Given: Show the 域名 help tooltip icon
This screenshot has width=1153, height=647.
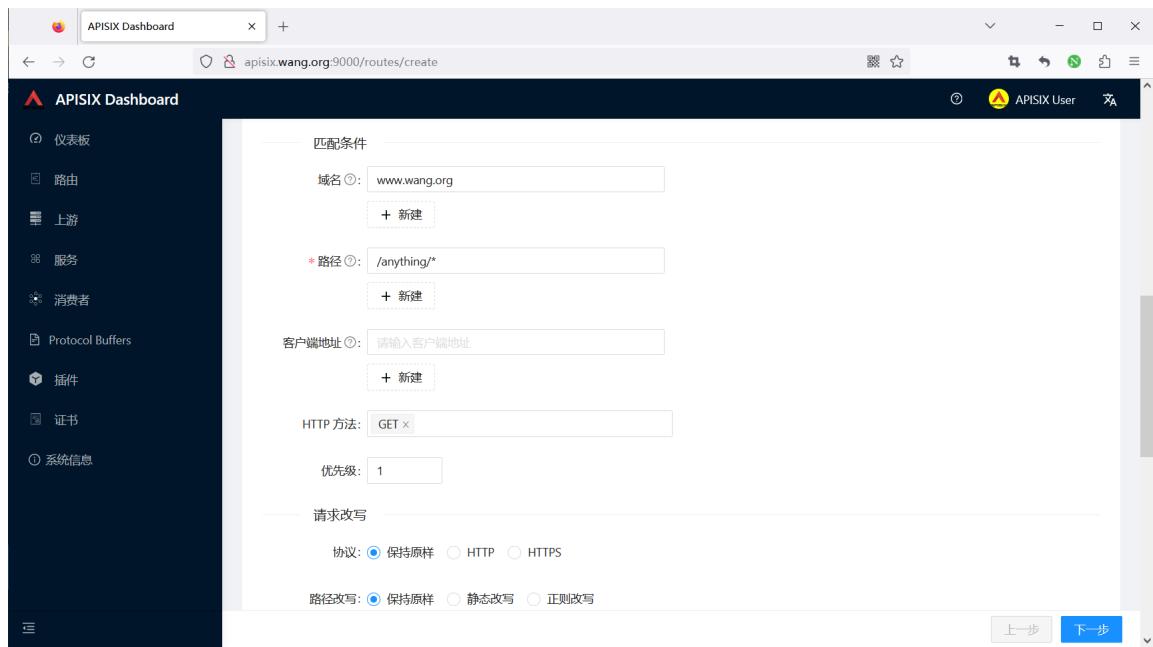Looking at the screenshot, I should (x=350, y=179).
